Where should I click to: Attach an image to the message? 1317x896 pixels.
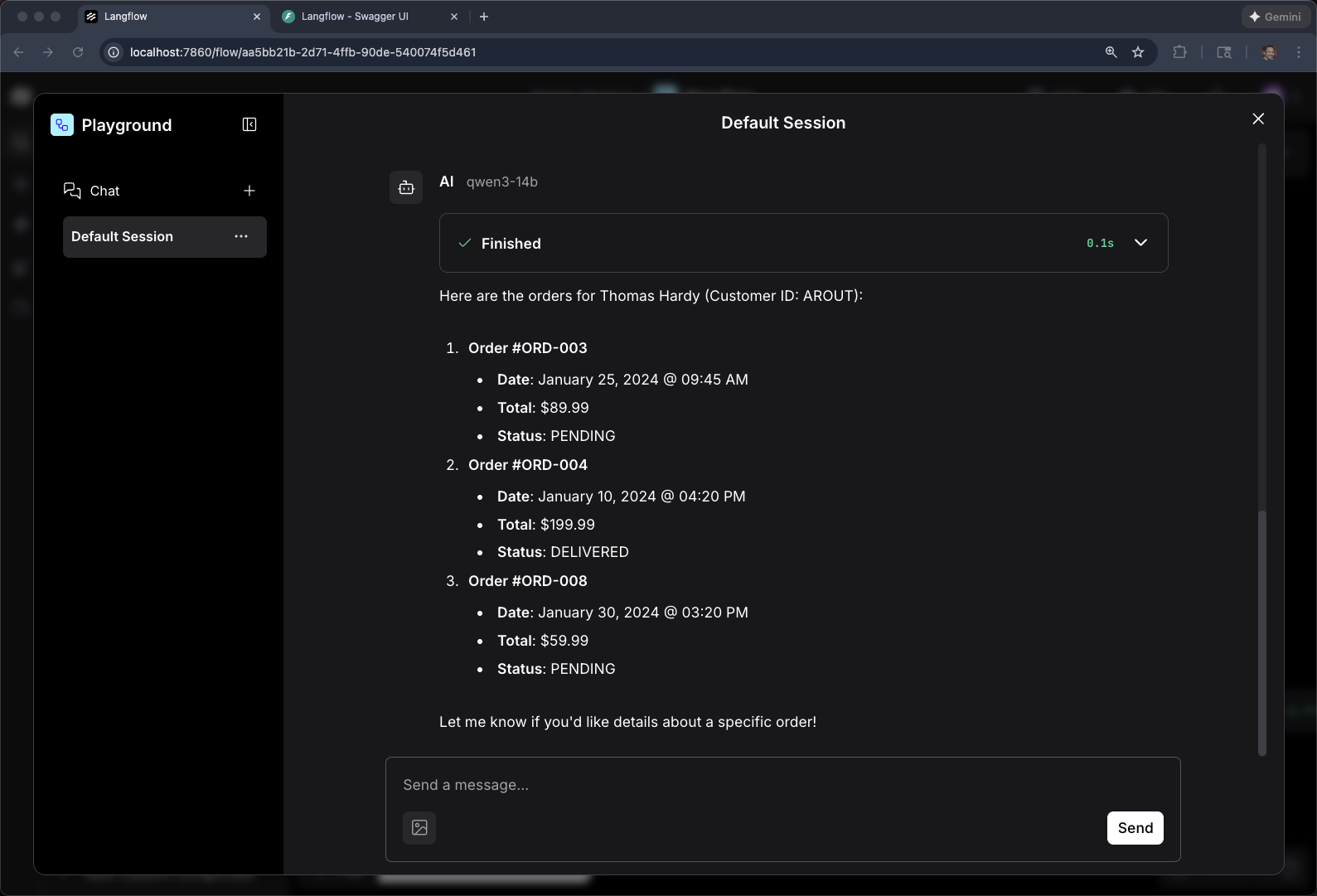click(x=419, y=827)
